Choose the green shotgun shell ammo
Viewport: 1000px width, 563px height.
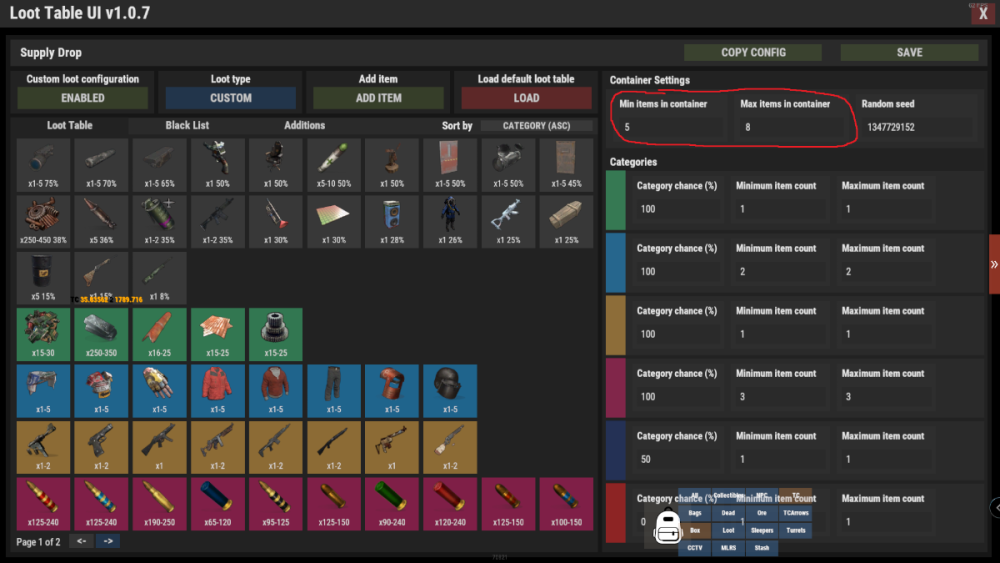[391, 503]
